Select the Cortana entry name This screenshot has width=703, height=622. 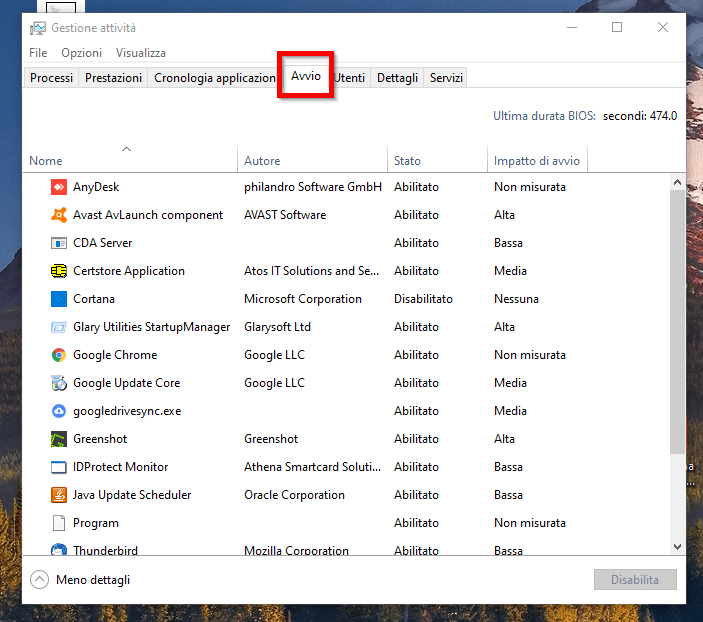click(x=94, y=299)
